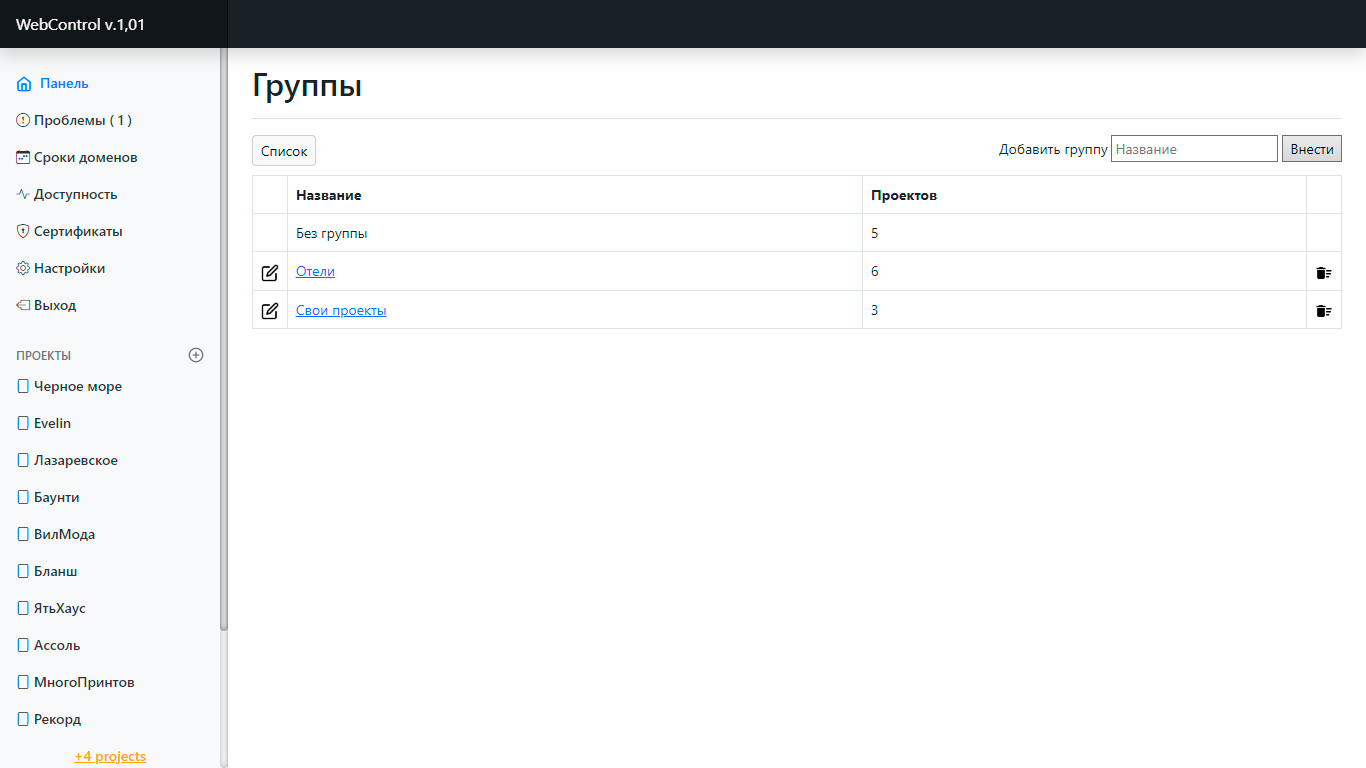
Task: Open the Свои проекты group link
Action: pos(341,311)
